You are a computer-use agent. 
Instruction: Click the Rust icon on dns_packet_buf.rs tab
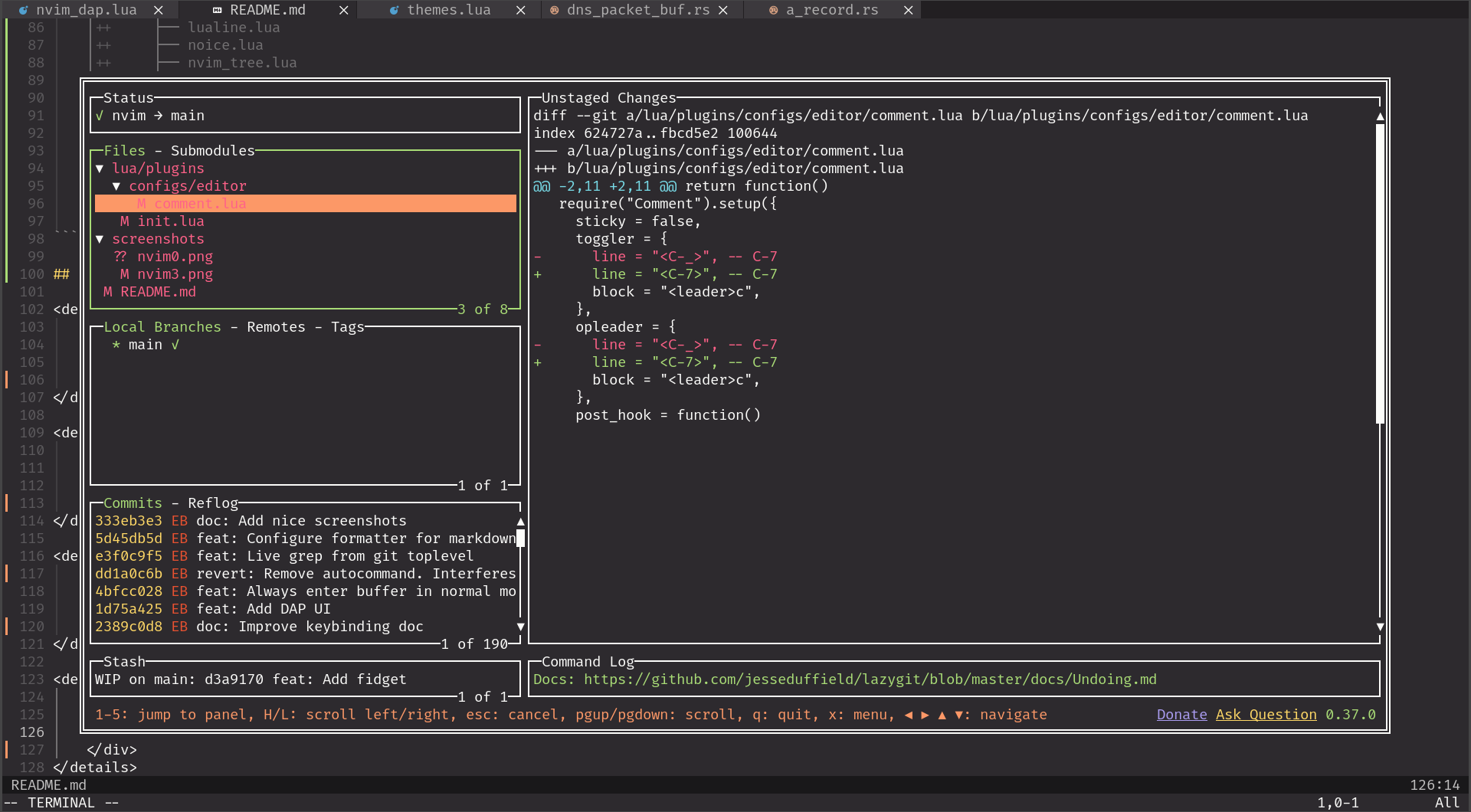pyautogui.click(x=554, y=10)
